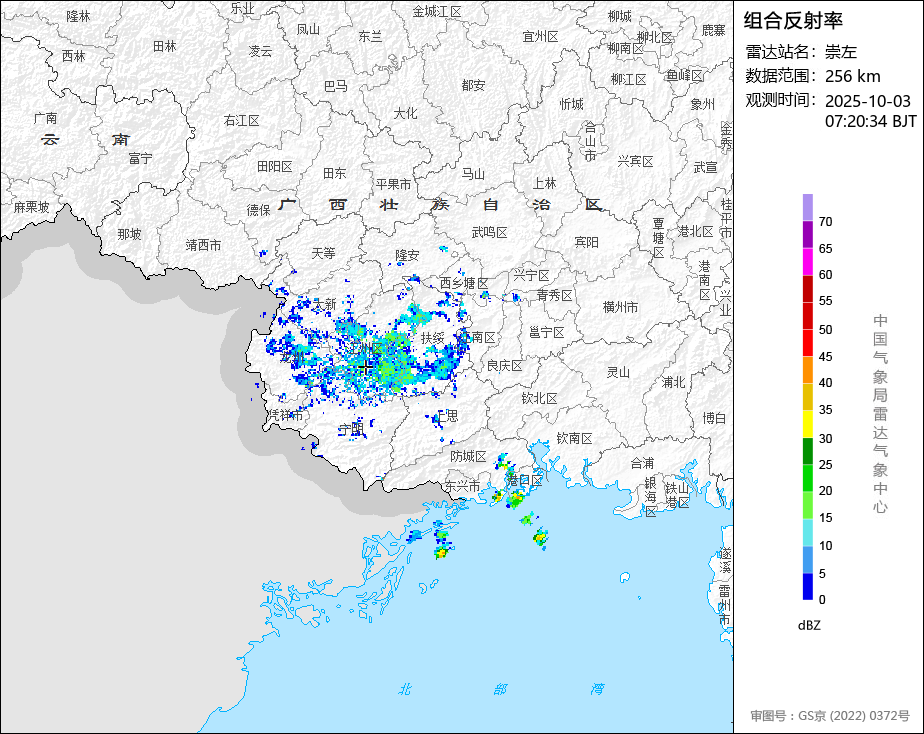Select the 256 km data range value
This screenshot has width=924, height=734.
point(853,76)
